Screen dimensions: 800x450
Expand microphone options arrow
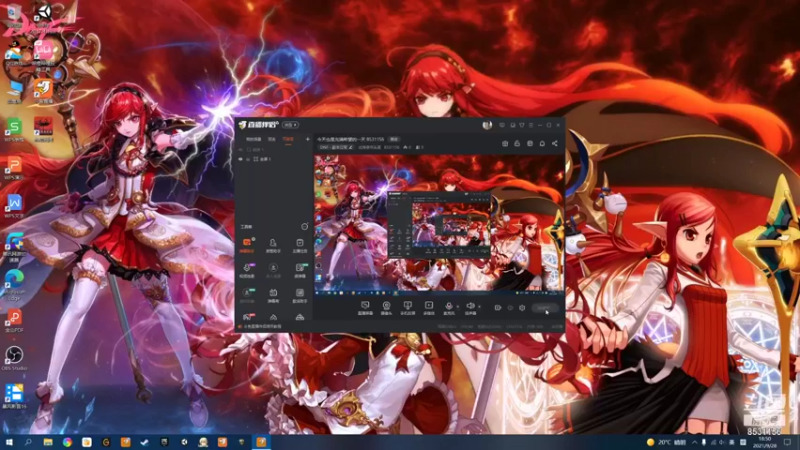tap(458, 307)
